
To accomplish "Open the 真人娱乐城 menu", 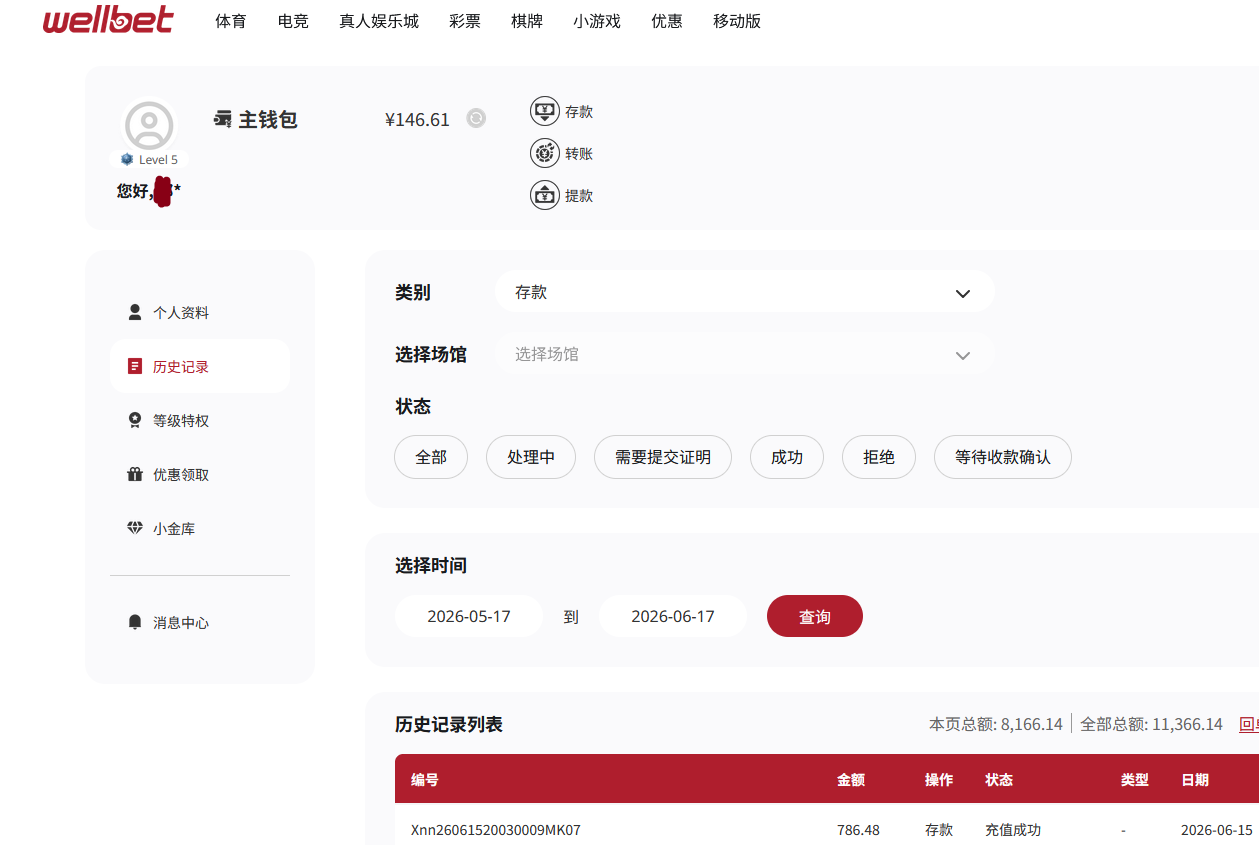I will tap(379, 21).
